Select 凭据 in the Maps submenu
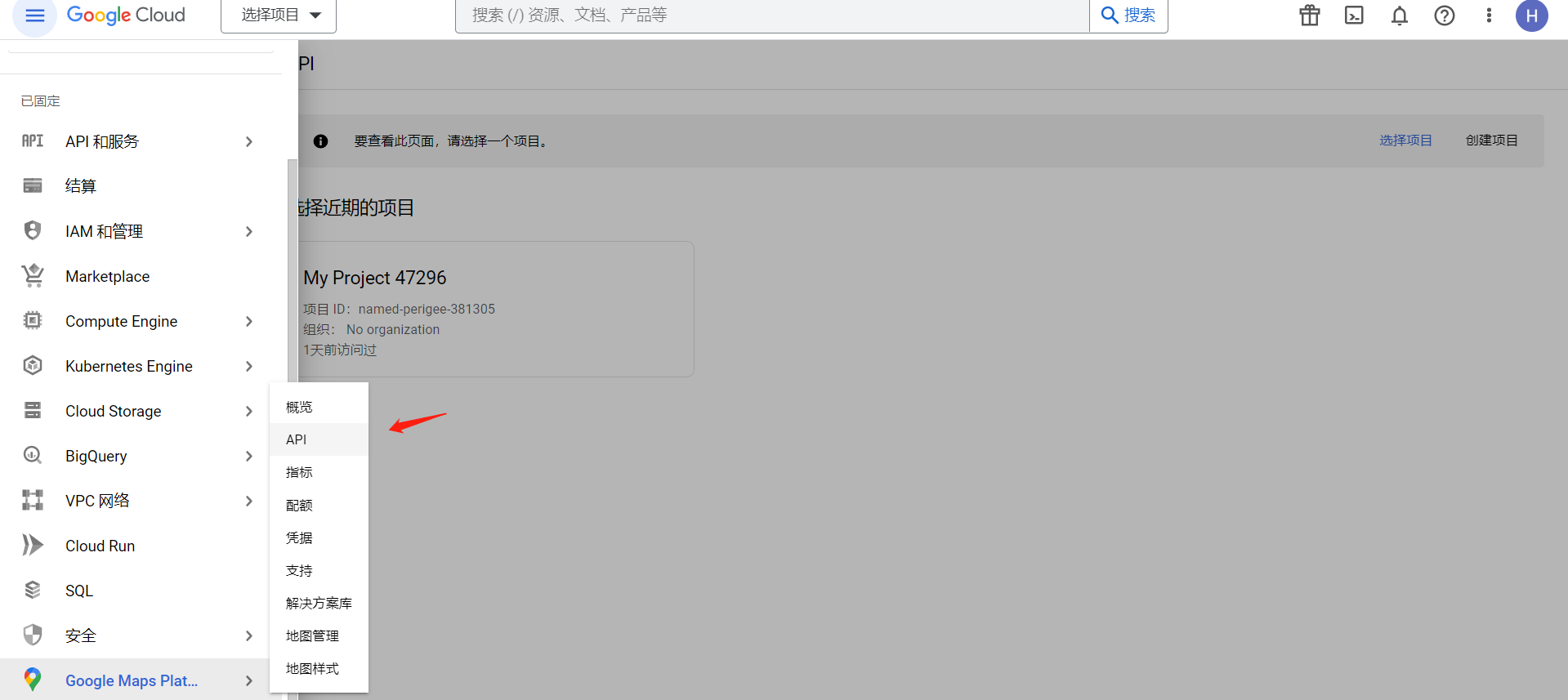 point(319,537)
